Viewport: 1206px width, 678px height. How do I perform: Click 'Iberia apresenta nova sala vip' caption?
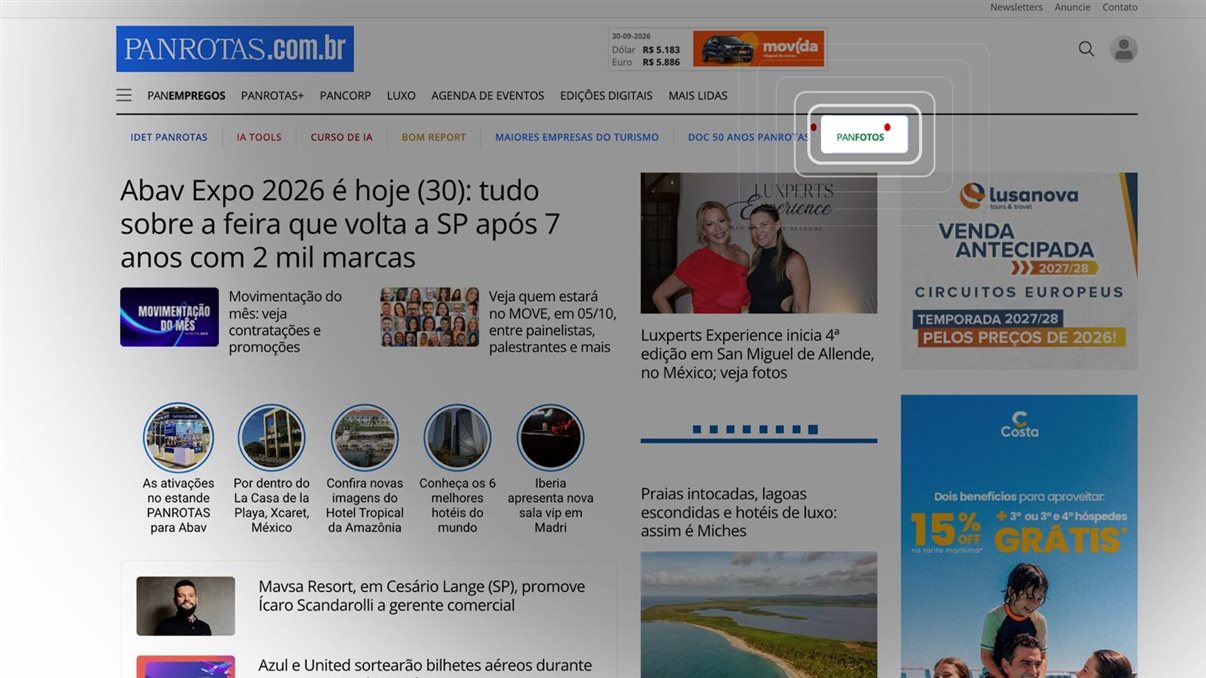550,505
